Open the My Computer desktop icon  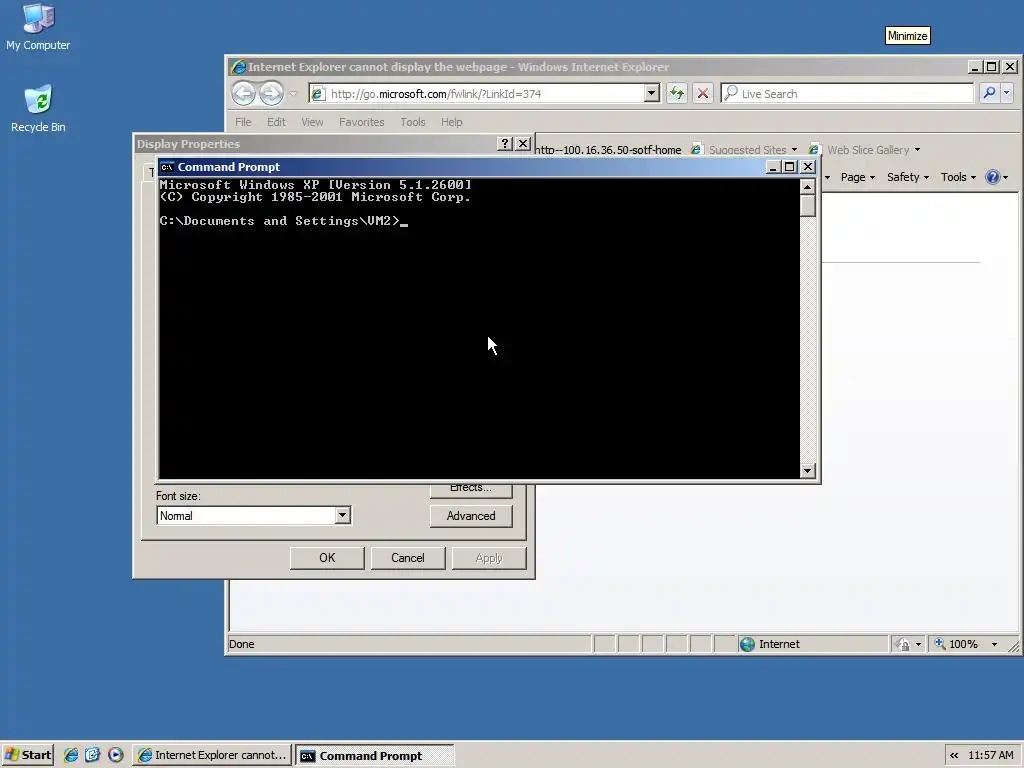38,18
